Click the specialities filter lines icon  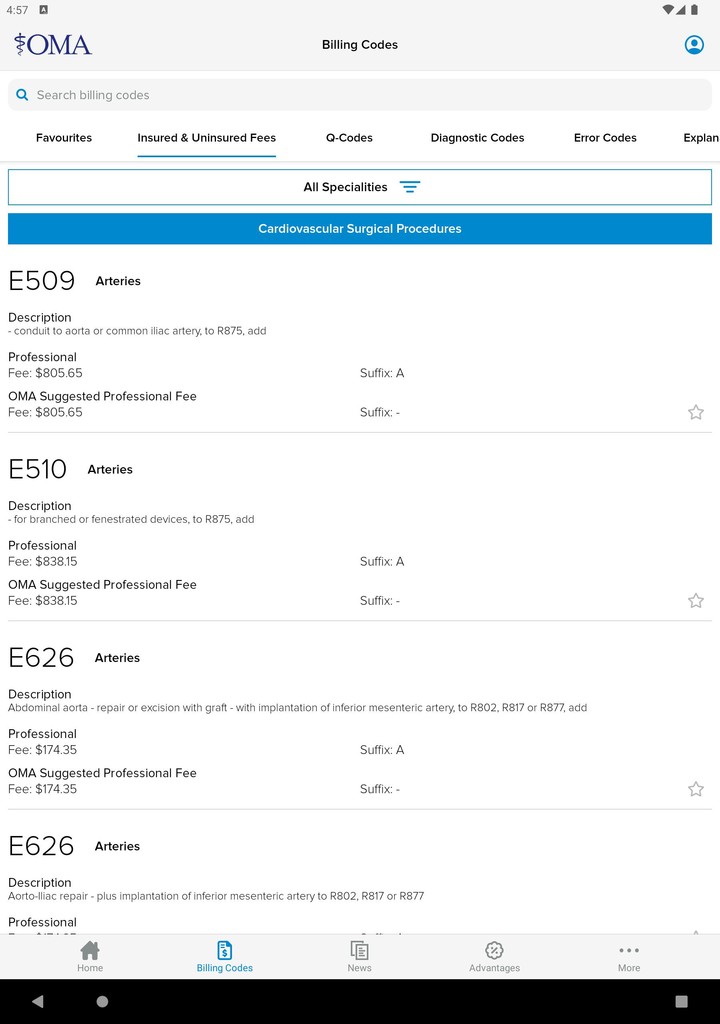click(410, 187)
